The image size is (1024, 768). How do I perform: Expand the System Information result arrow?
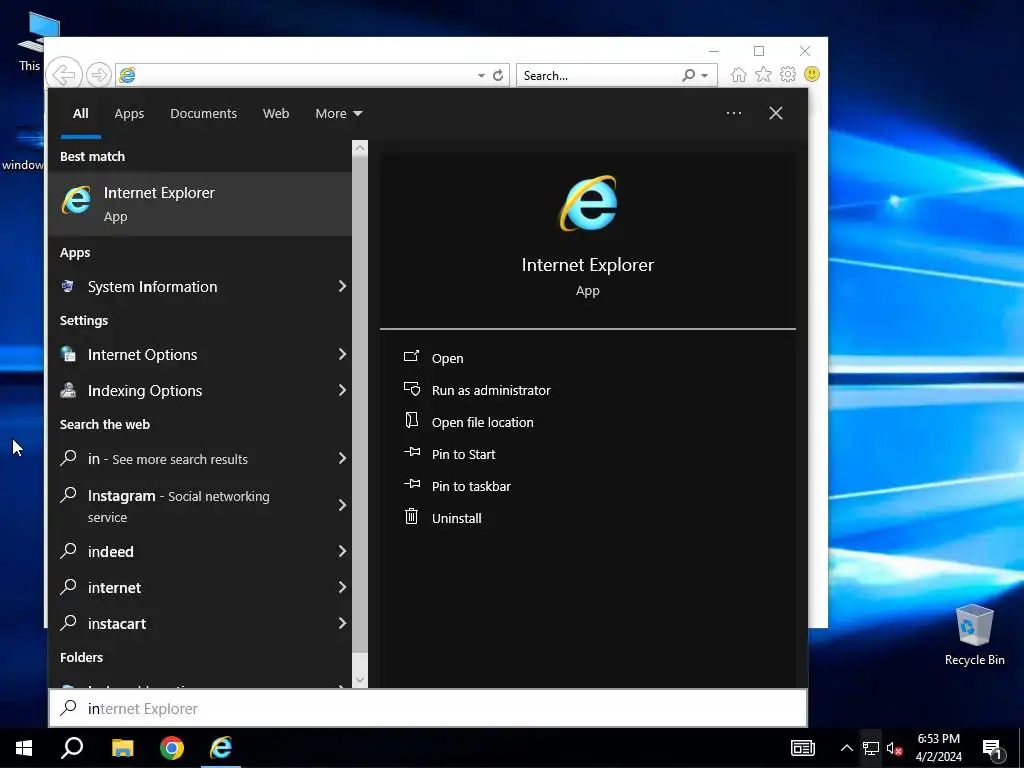(x=342, y=286)
